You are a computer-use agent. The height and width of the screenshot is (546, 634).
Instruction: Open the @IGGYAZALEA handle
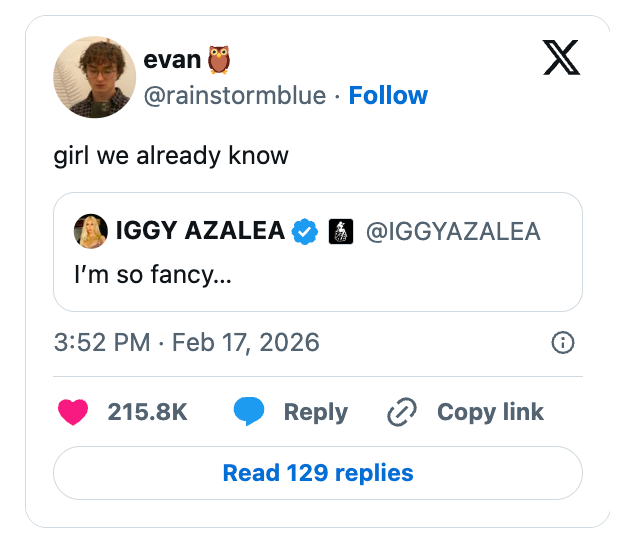[453, 232]
